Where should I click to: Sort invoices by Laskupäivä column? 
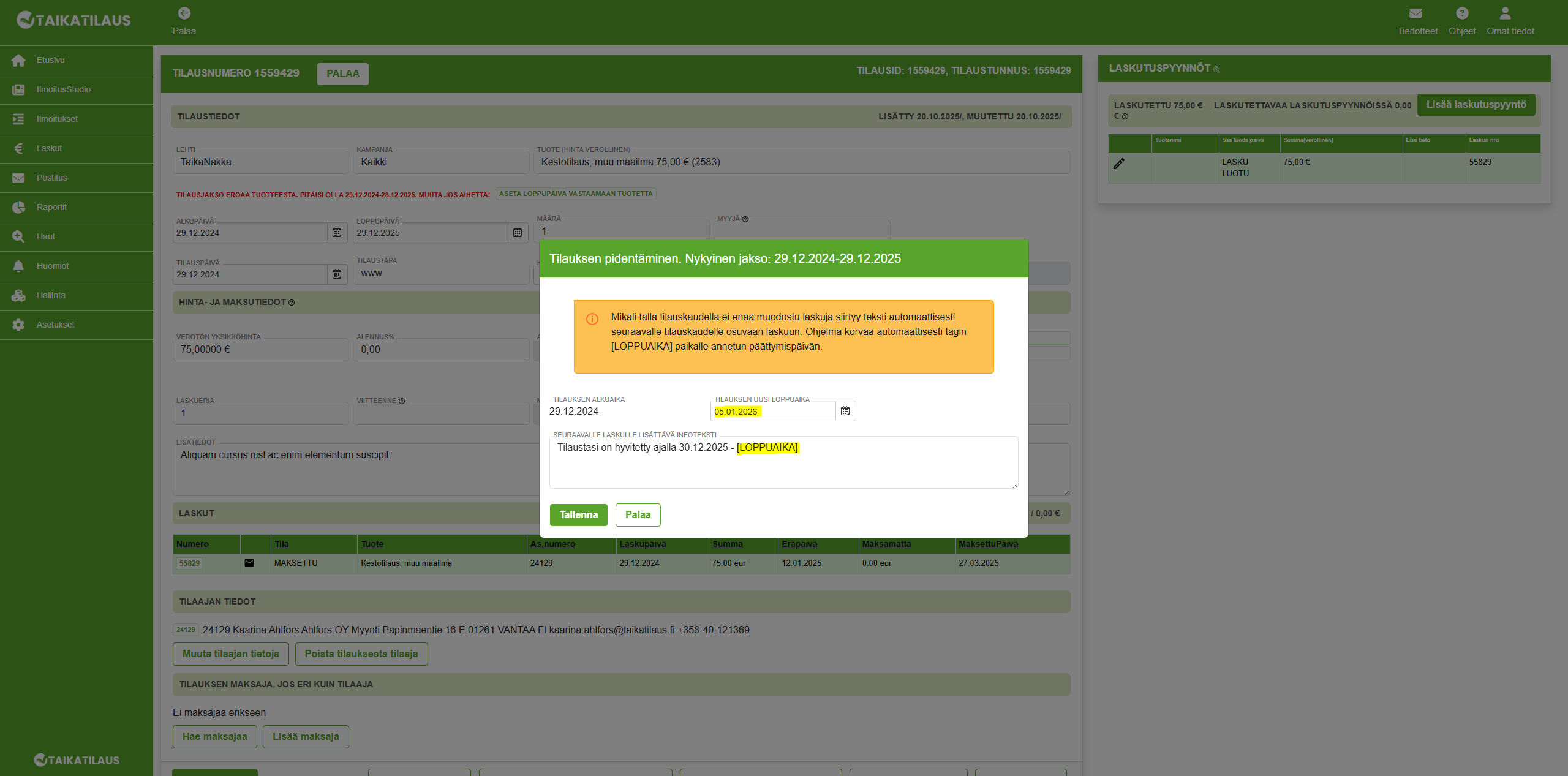[643, 544]
